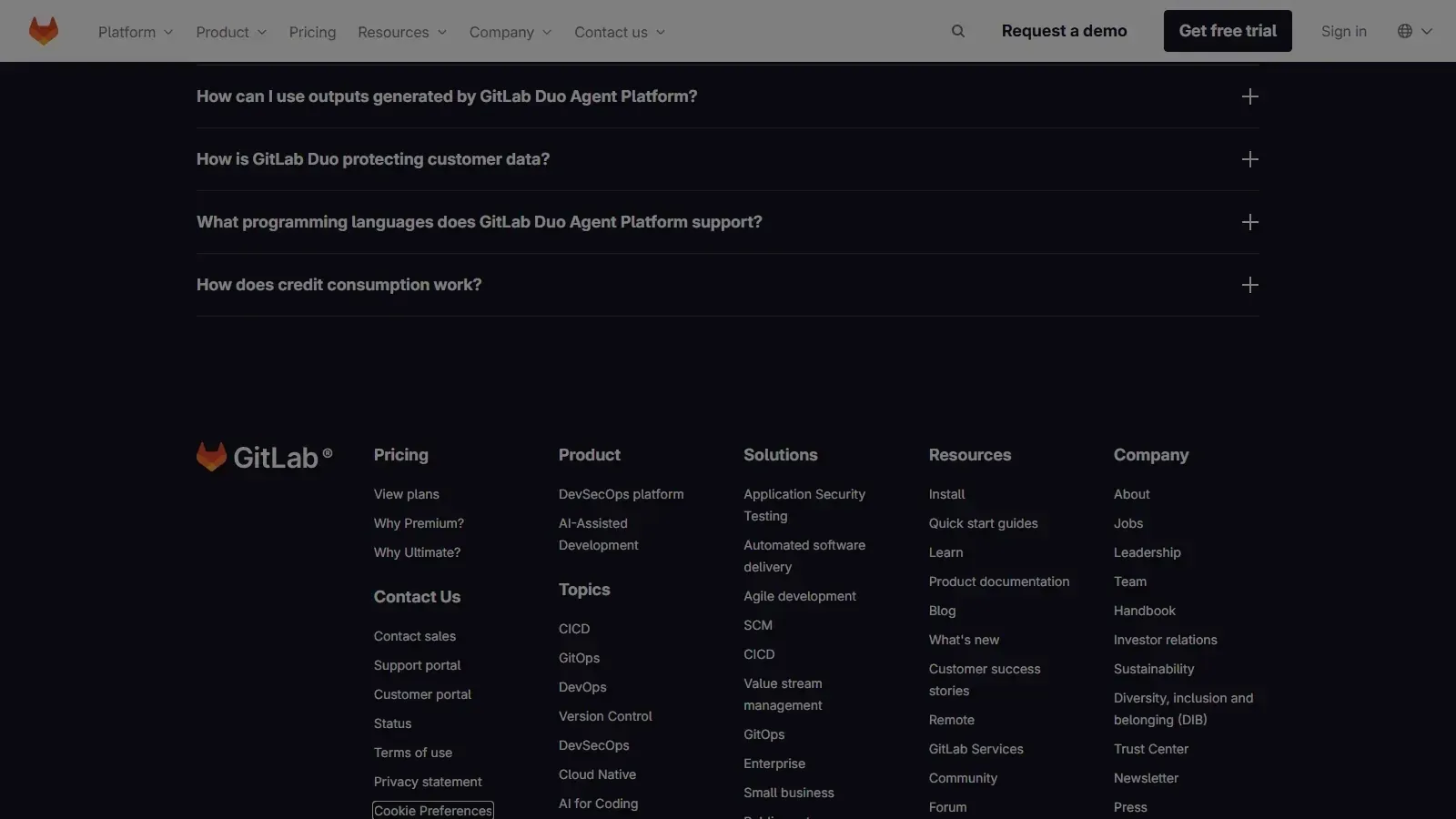
Task: Open DevOps topic link
Action: point(582,687)
